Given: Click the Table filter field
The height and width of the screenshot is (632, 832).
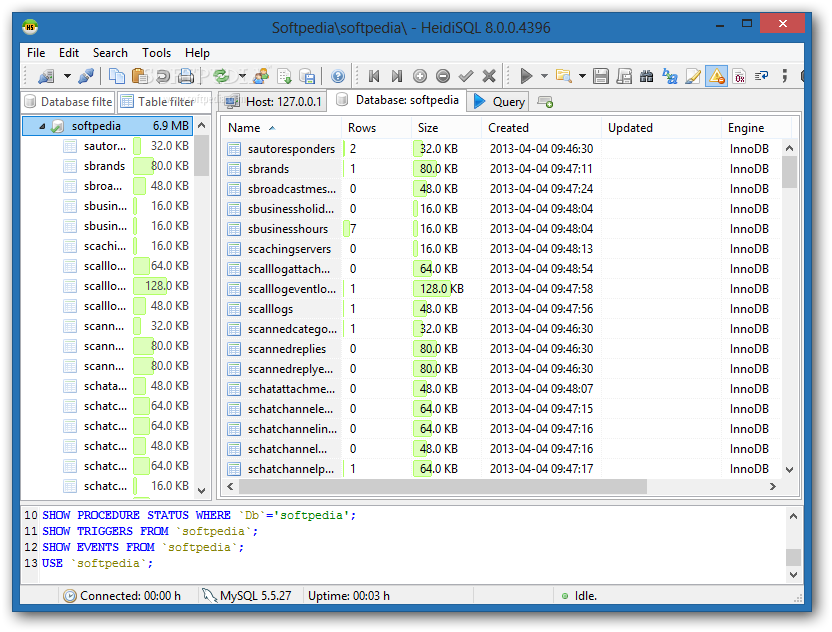Looking at the screenshot, I should point(164,101).
